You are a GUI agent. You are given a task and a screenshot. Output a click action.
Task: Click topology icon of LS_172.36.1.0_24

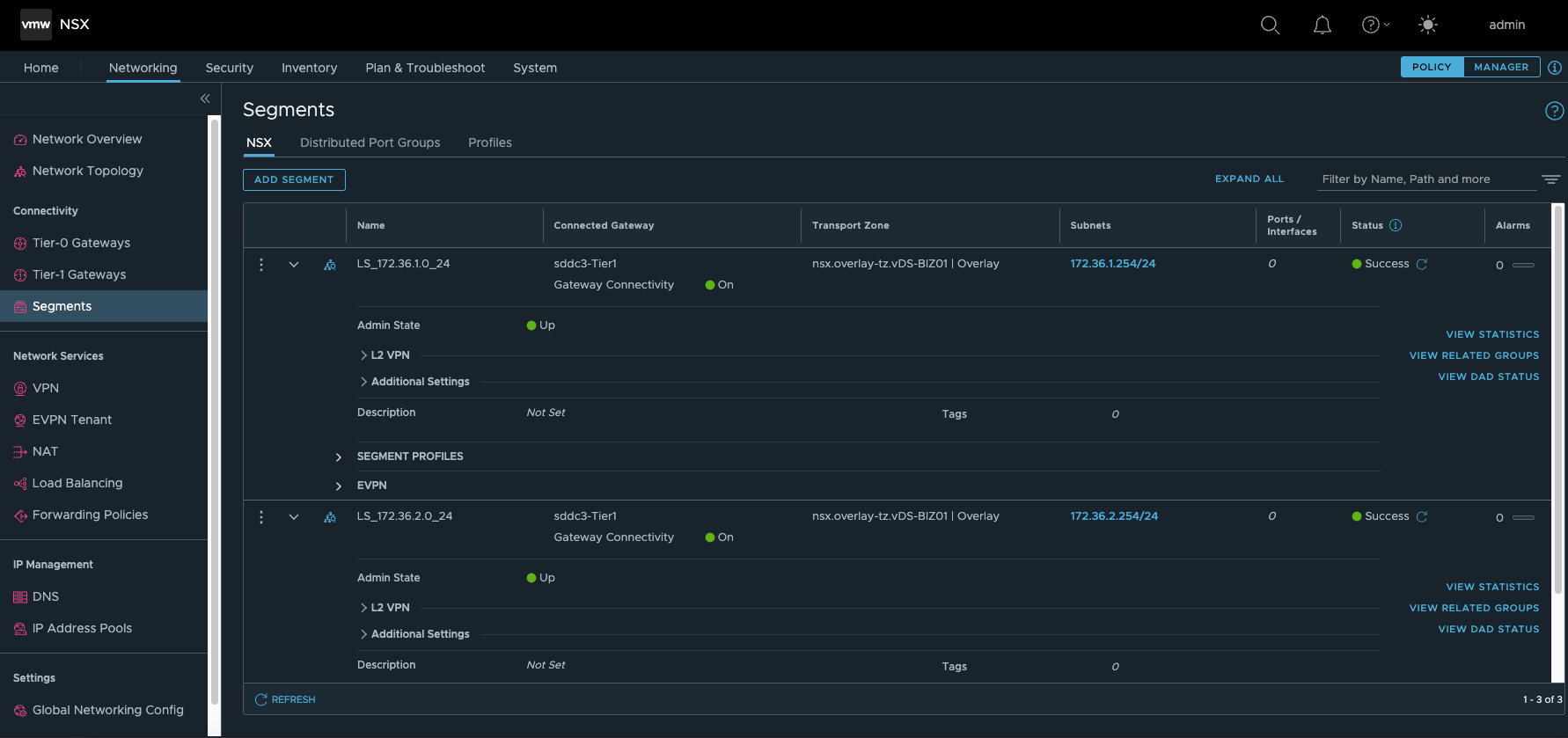(330, 265)
